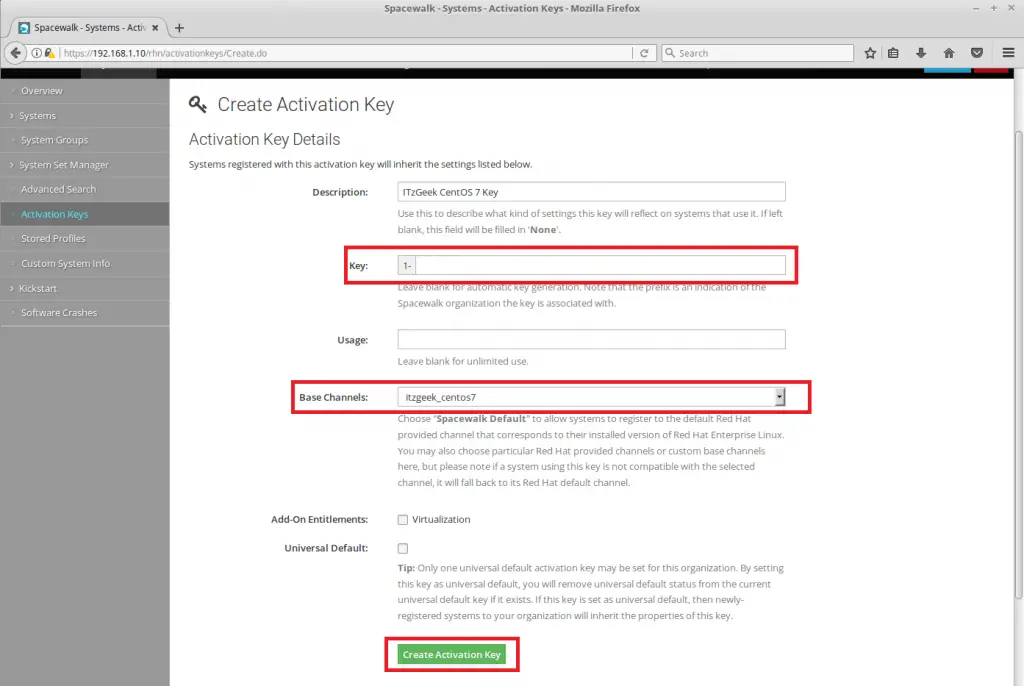Open the bookmarks list icon

893,53
